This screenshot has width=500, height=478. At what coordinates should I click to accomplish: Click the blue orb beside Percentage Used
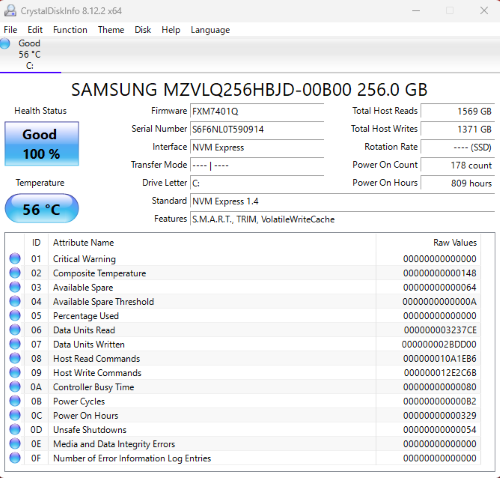pyautogui.click(x=15, y=316)
